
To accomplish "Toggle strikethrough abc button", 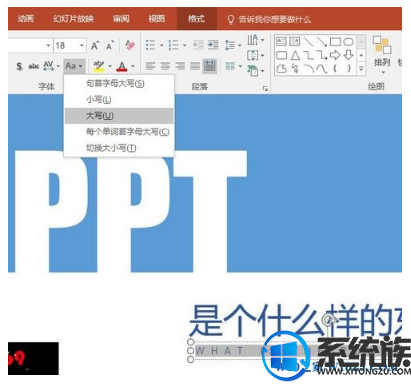I will (34, 66).
